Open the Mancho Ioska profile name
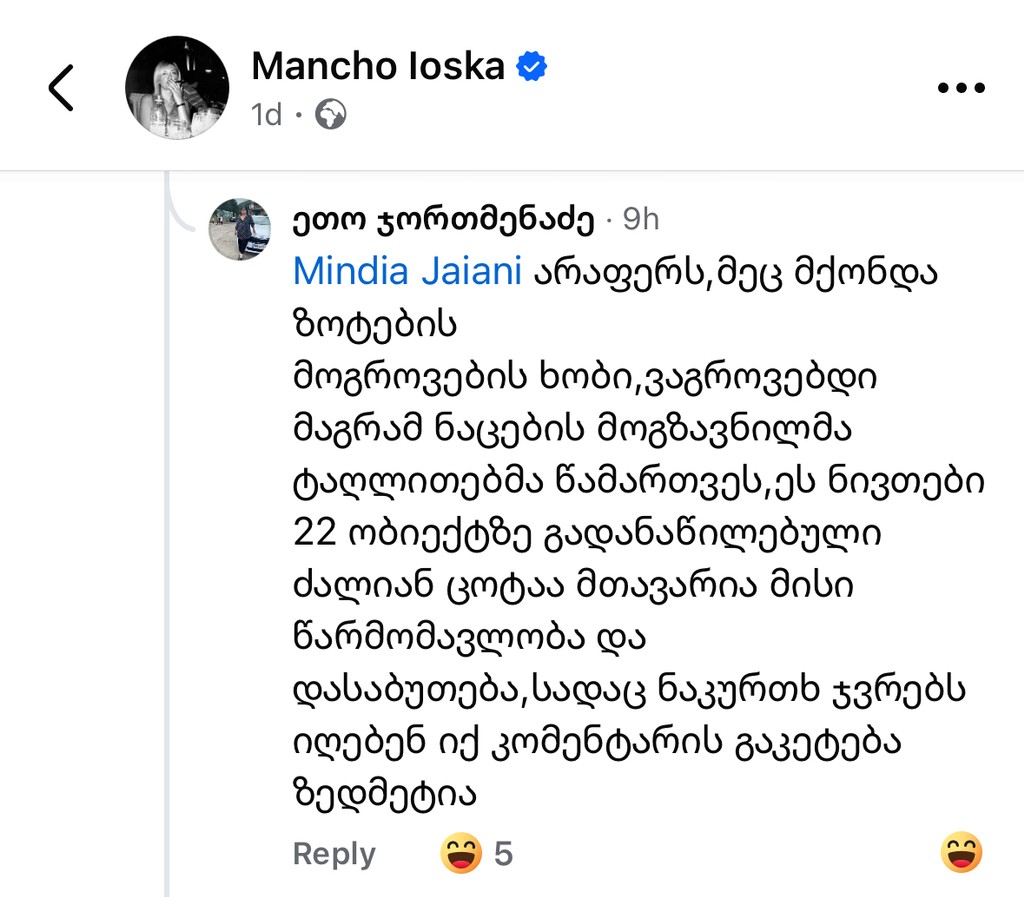Image resolution: width=1024 pixels, height=897 pixels. 378,67
